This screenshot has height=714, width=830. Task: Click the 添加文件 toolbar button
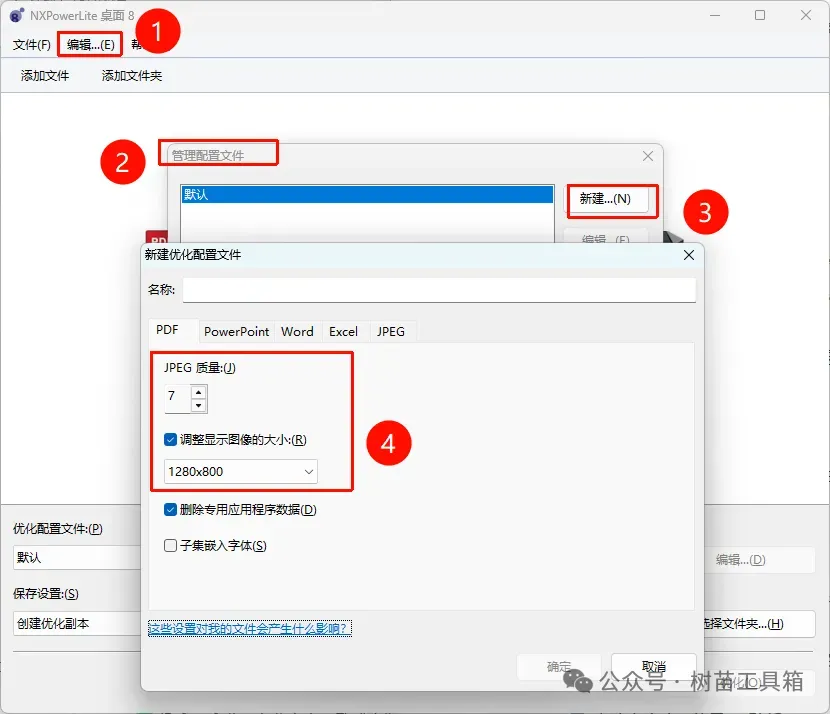click(x=45, y=76)
